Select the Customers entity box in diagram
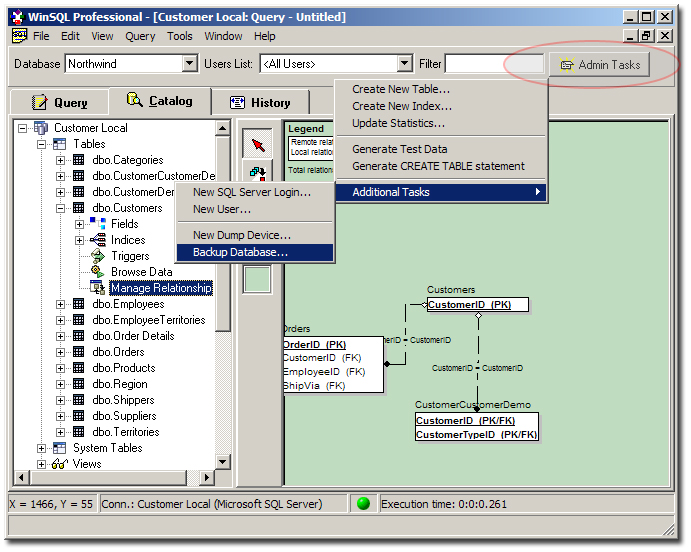The height and width of the screenshot is (552, 691). [478, 305]
